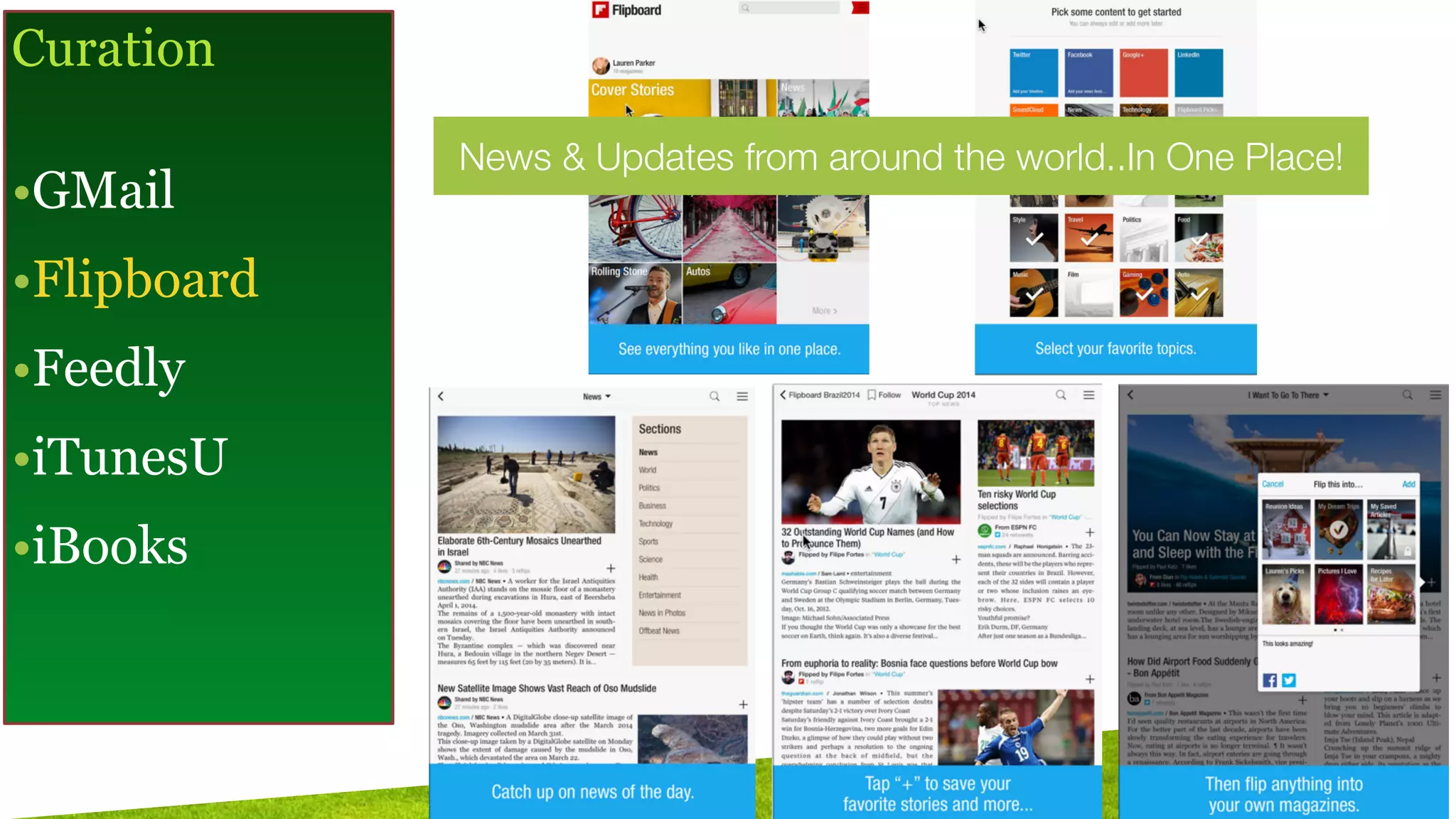Toggle the Music topic tile
Image resolution: width=1456 pixels, height=819 pixels.
coord(1034,292)
